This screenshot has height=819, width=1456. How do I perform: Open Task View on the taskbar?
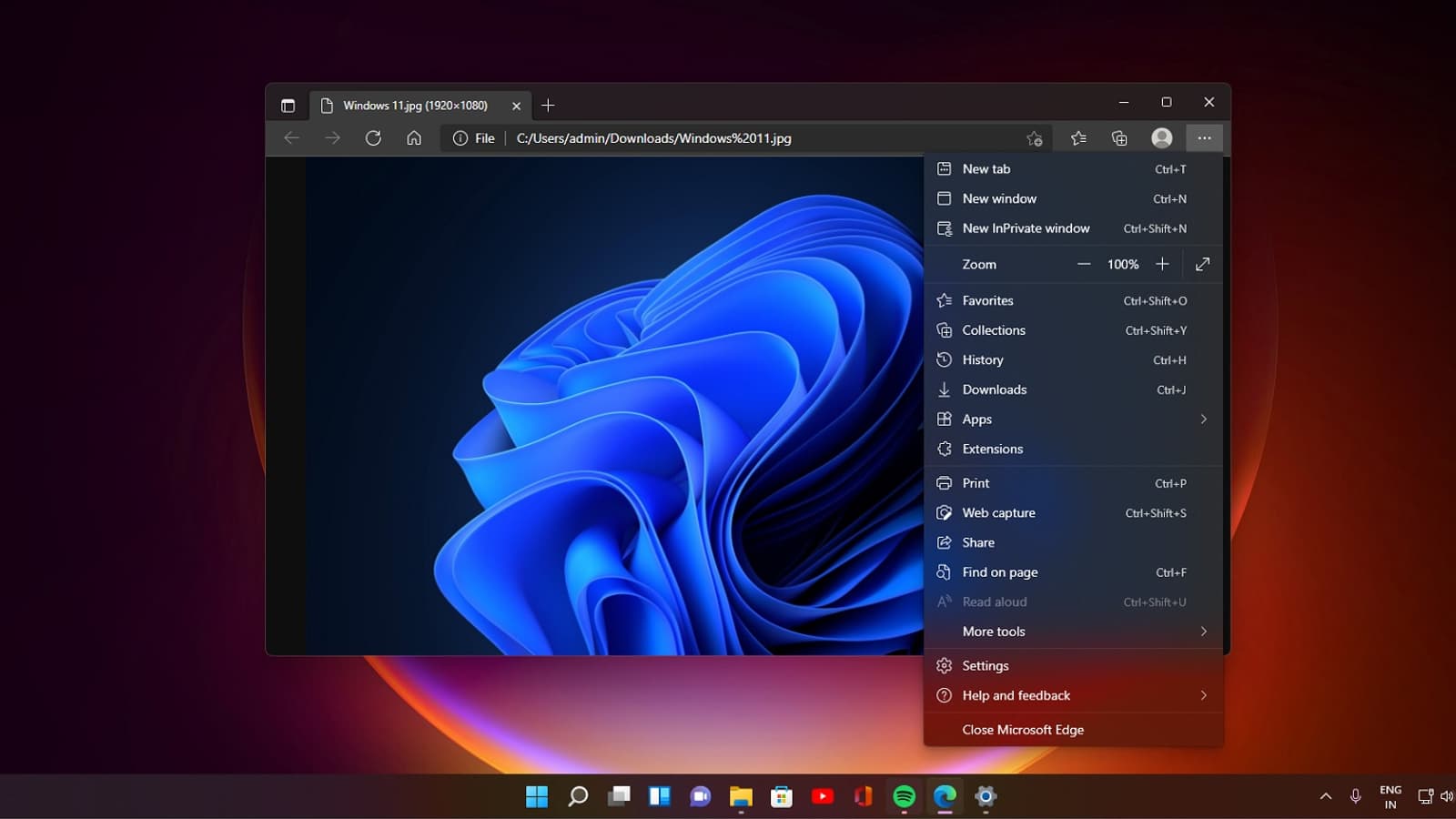[x=619, y=796]
